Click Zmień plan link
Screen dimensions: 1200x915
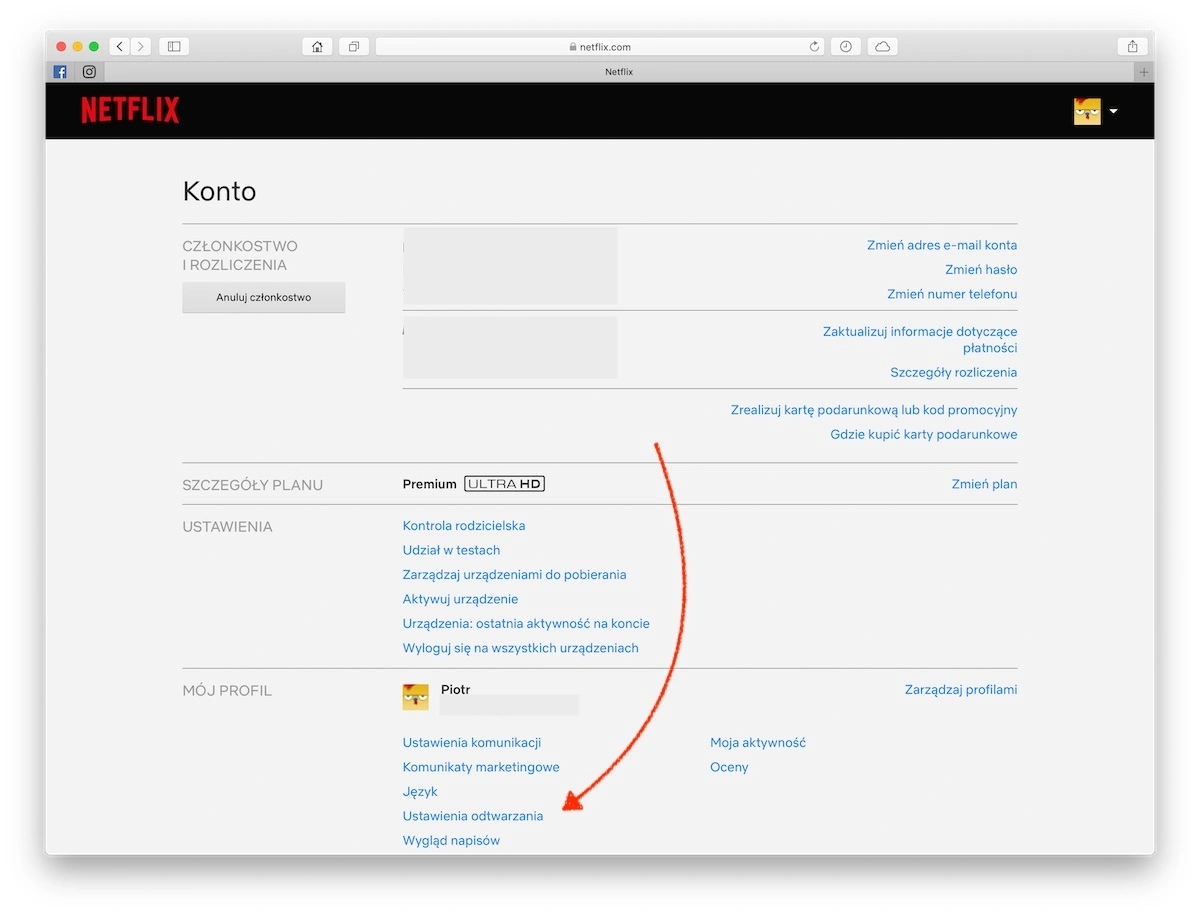[x=984, y=484]
